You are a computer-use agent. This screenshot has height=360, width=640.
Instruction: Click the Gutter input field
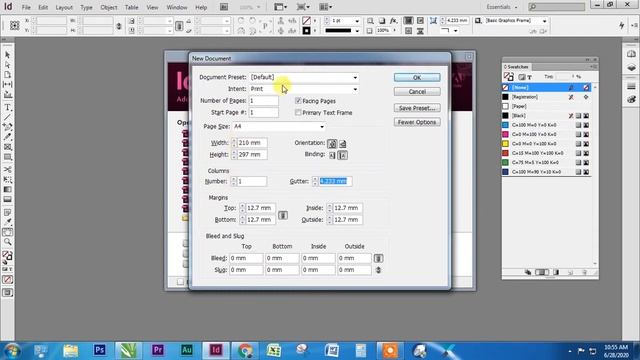[x=335, y=181]
